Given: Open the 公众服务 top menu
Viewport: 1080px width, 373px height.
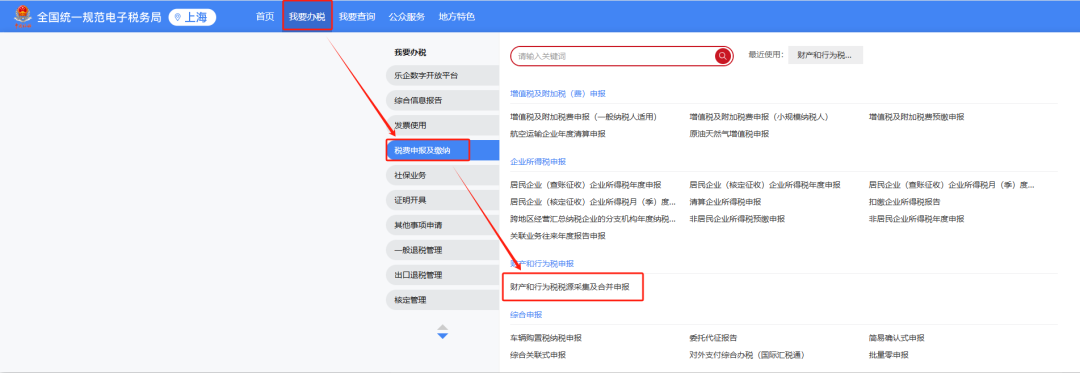Looking at the screenshot, I should pyautogui.click(x=406, y=17).
